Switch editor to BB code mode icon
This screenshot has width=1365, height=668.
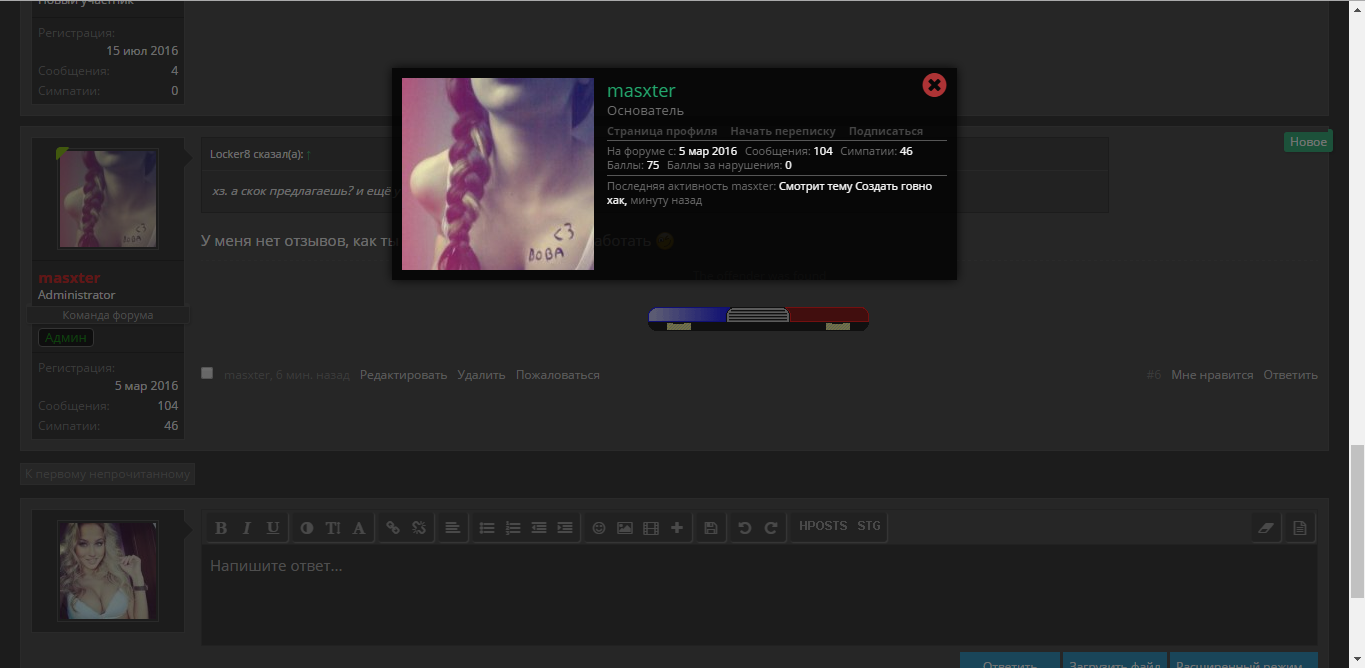[x=1300, y=528]
